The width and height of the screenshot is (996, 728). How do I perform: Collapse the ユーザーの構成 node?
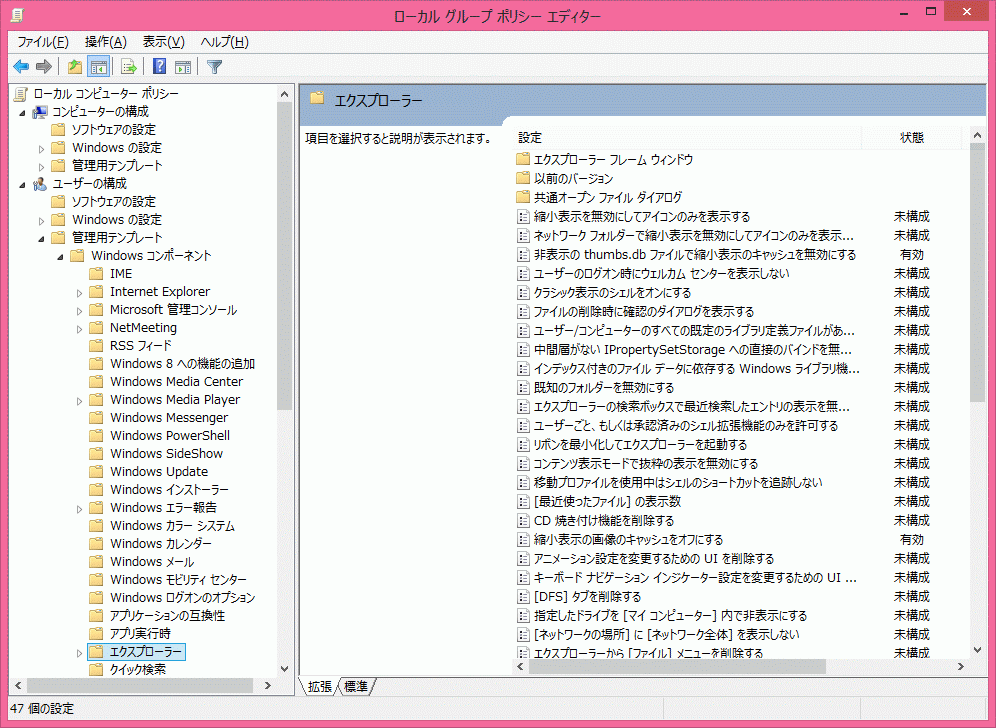tap(22, 185)
